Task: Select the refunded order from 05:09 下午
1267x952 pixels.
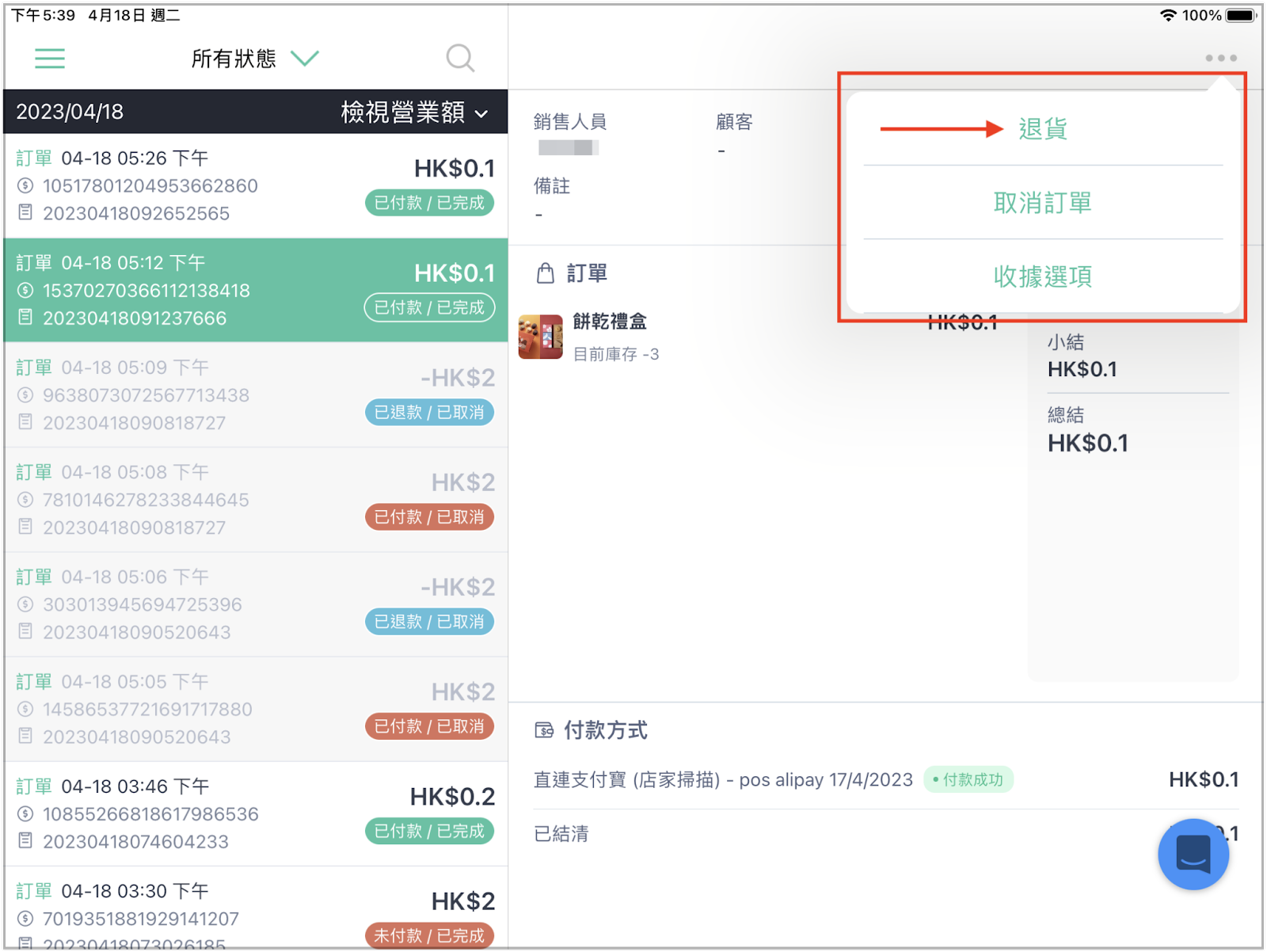Action: 256,395
